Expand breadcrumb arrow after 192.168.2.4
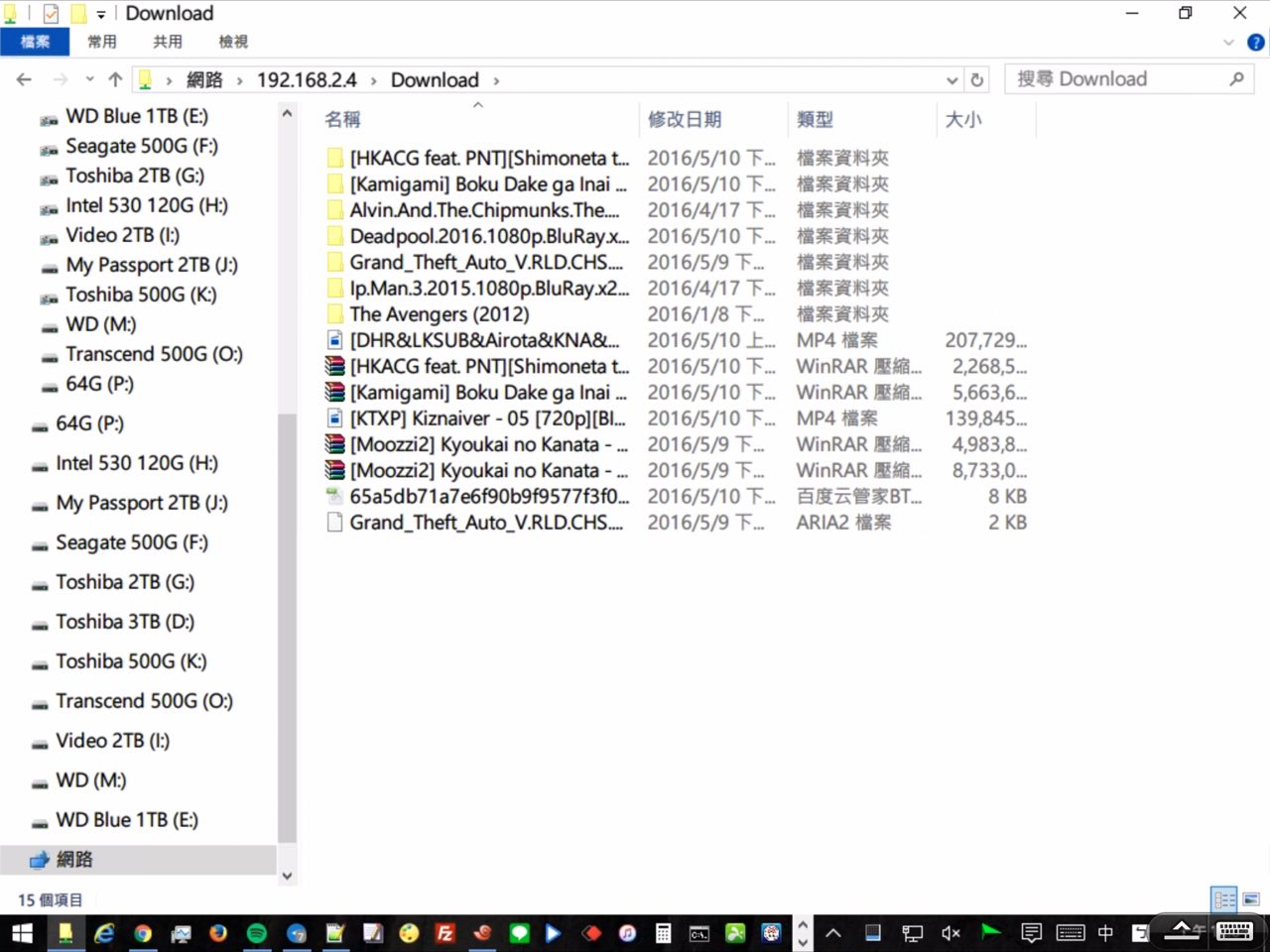 [373, 81]
